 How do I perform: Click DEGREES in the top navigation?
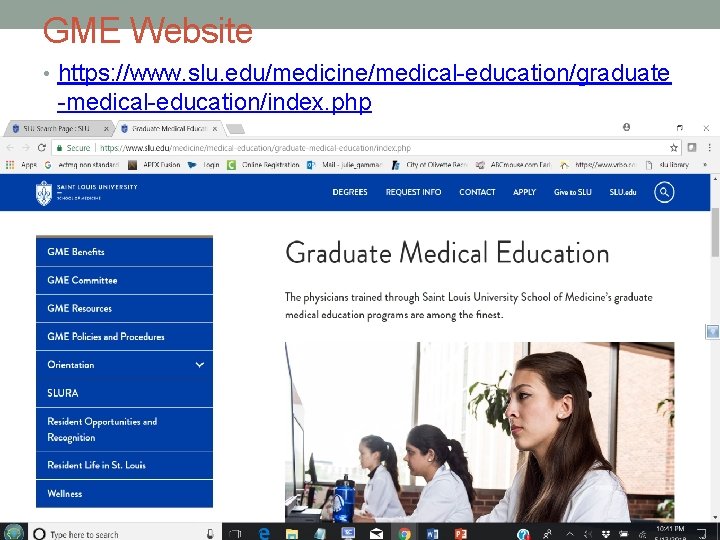click(x=350, y=192)
